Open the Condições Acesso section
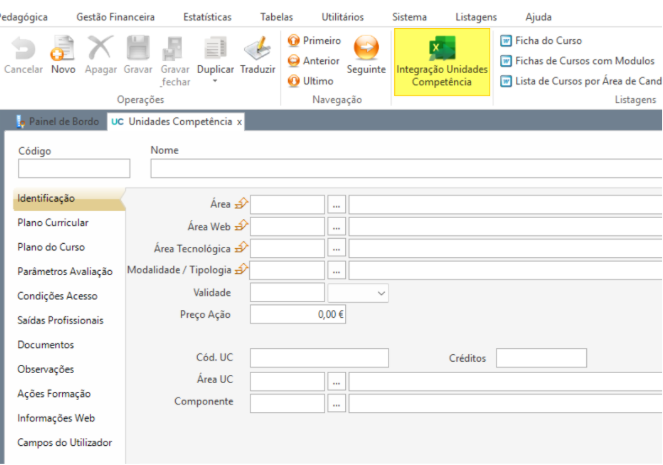Image resolution: width=663 pixels, height=465 pixels. tap(58, 296)
